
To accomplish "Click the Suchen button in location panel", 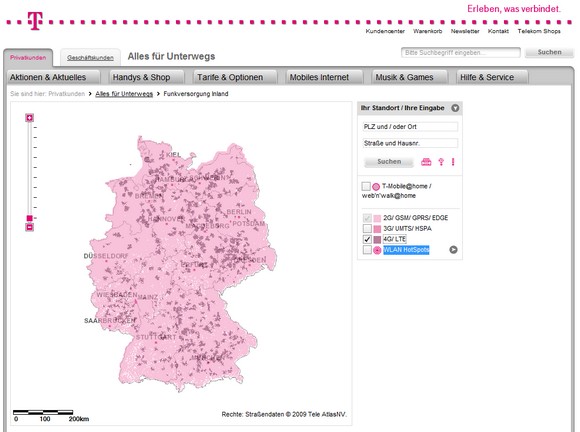I will [x=389, y=162].
